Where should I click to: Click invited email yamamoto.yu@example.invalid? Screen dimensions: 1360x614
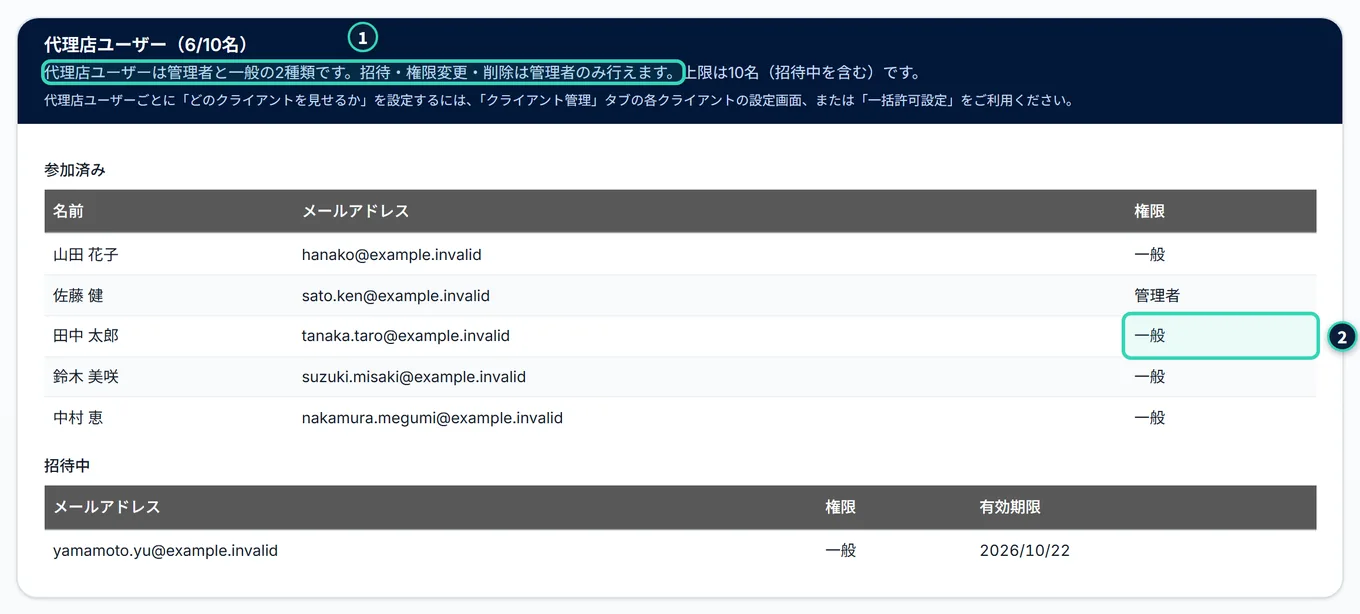[x=166, y=550]
